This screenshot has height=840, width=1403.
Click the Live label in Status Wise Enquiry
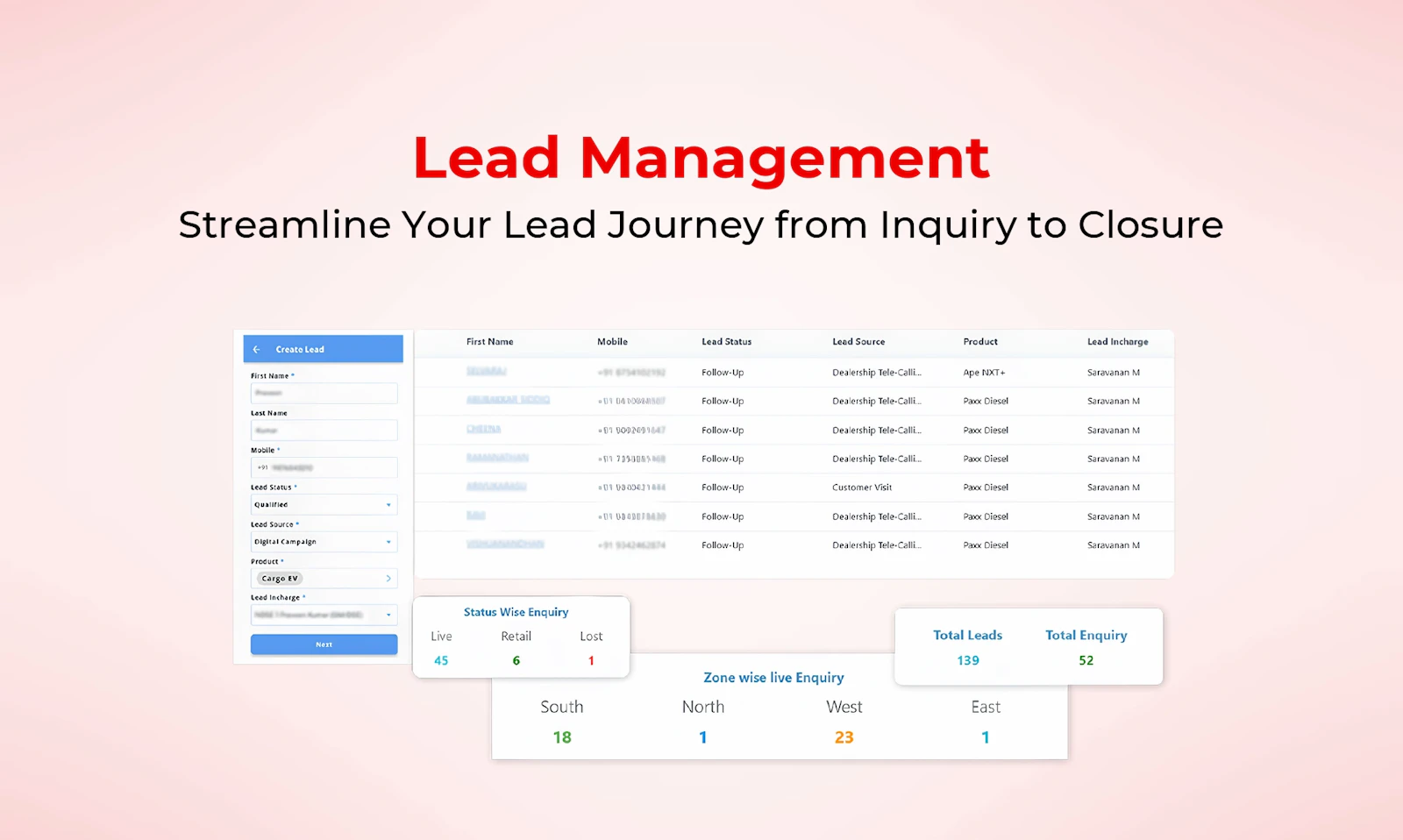[441, 637]
